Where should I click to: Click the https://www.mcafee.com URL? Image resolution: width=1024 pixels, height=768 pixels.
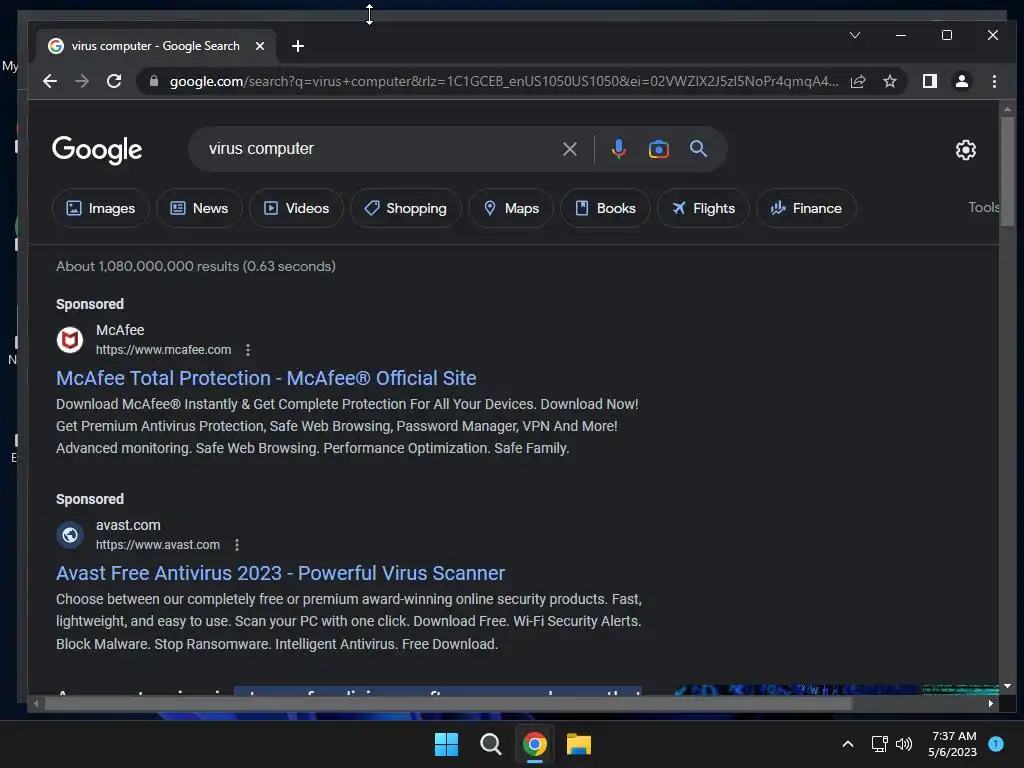[163, 349]
